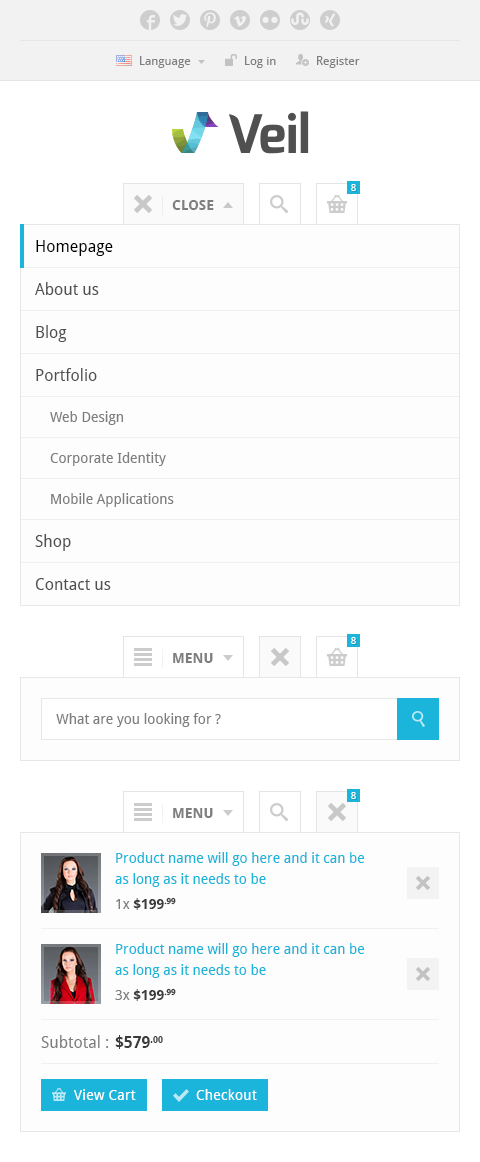Expand the MENU dropdown above the cart panel
This screenshot has width=480, height=1162.
click(x=184, y=811)
